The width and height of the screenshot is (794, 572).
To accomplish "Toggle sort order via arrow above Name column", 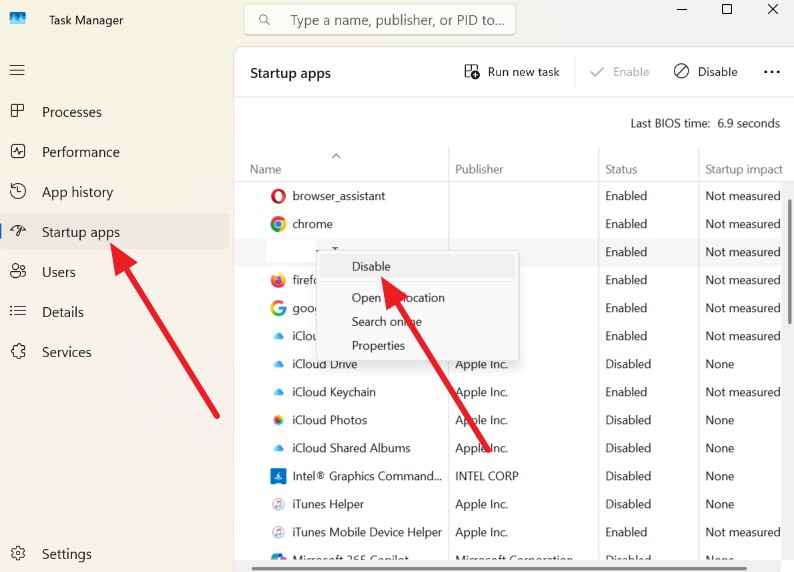I will point(336,156).
